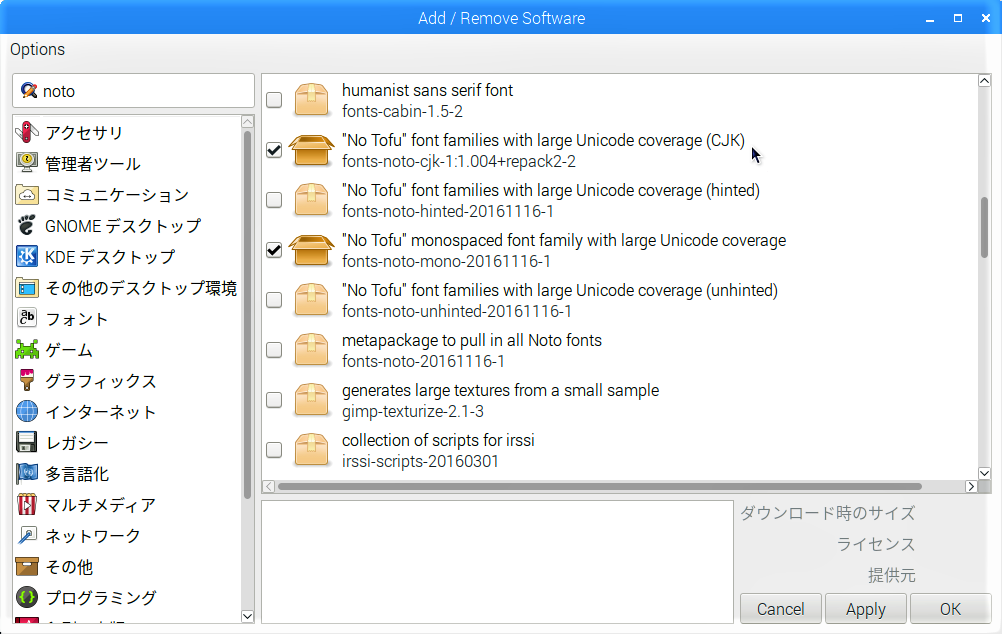Click "collection of scripts for irssi"
This screenshot has width=1002, height=634.
click(x=438, y=440)
